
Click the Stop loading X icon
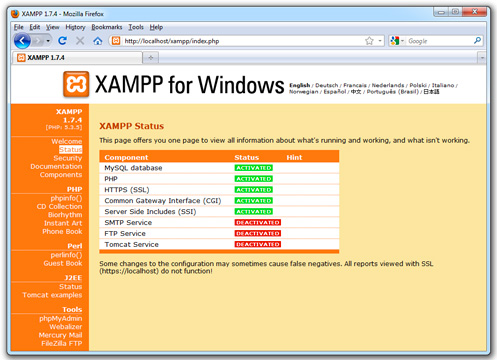pos(80,41)
